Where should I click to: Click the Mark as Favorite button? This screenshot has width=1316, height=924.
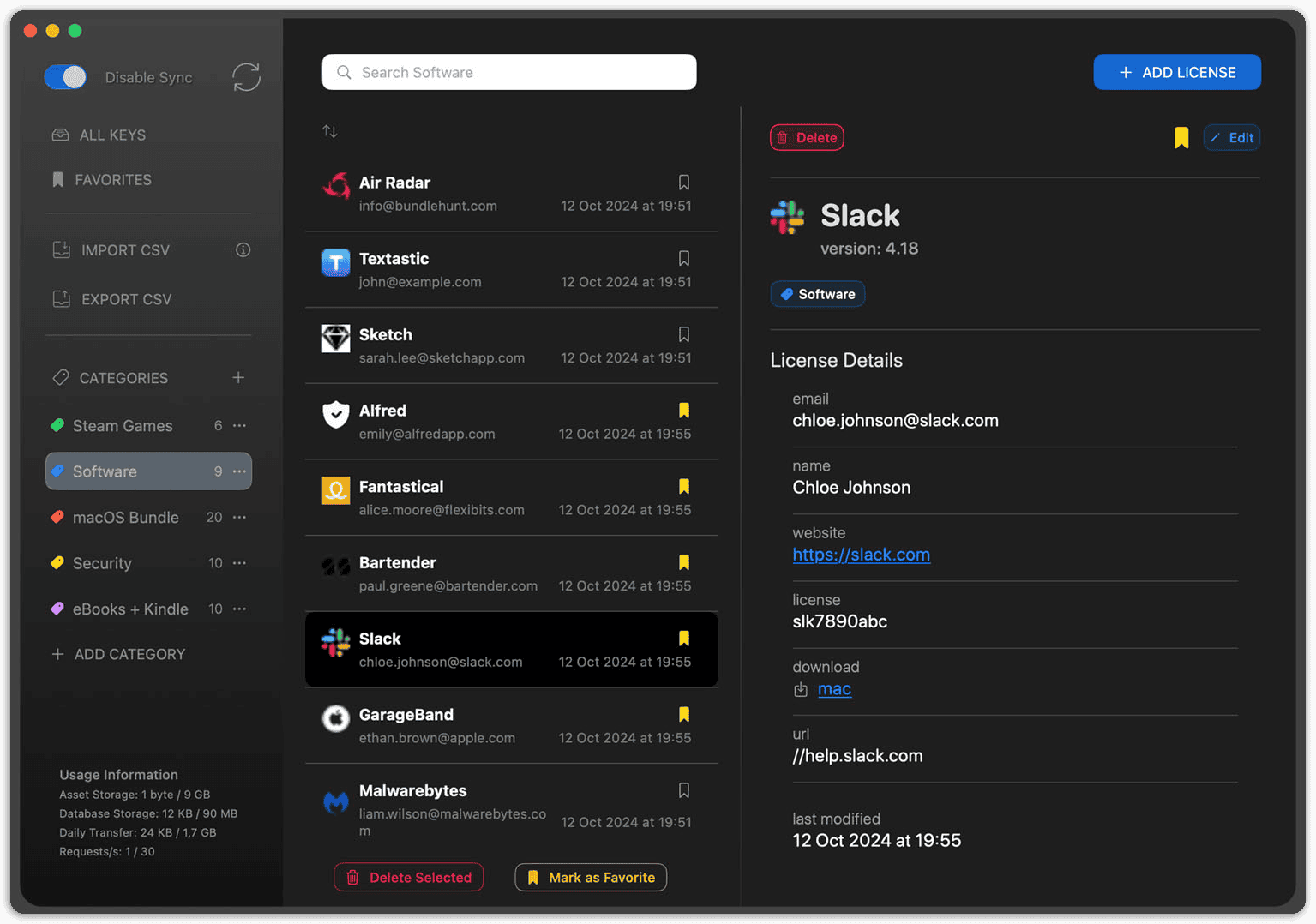coord(591,878)
